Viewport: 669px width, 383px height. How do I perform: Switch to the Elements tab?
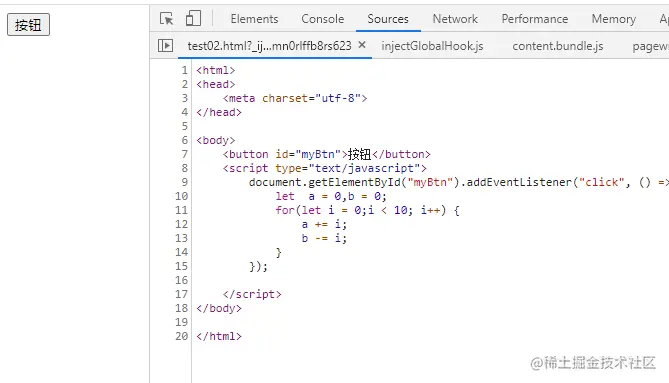coord(254,19)
